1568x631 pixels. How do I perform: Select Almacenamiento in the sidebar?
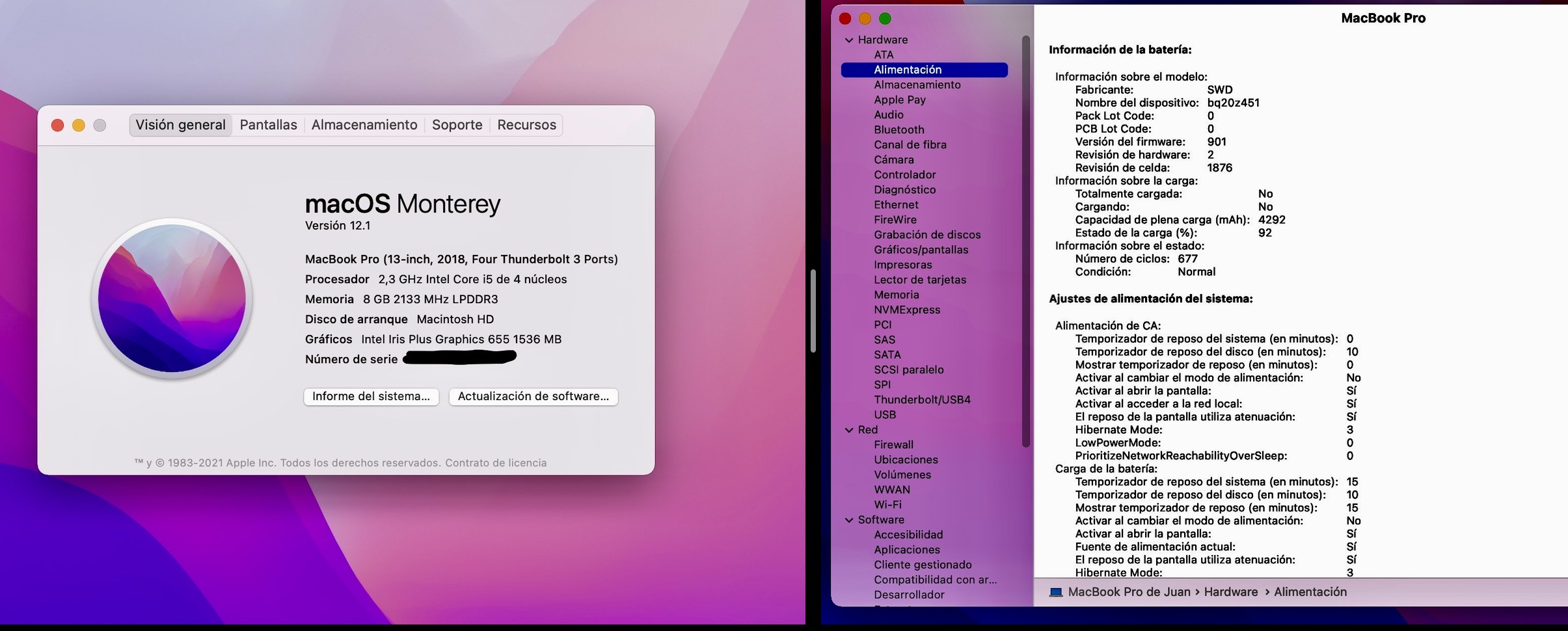point(917,85)
